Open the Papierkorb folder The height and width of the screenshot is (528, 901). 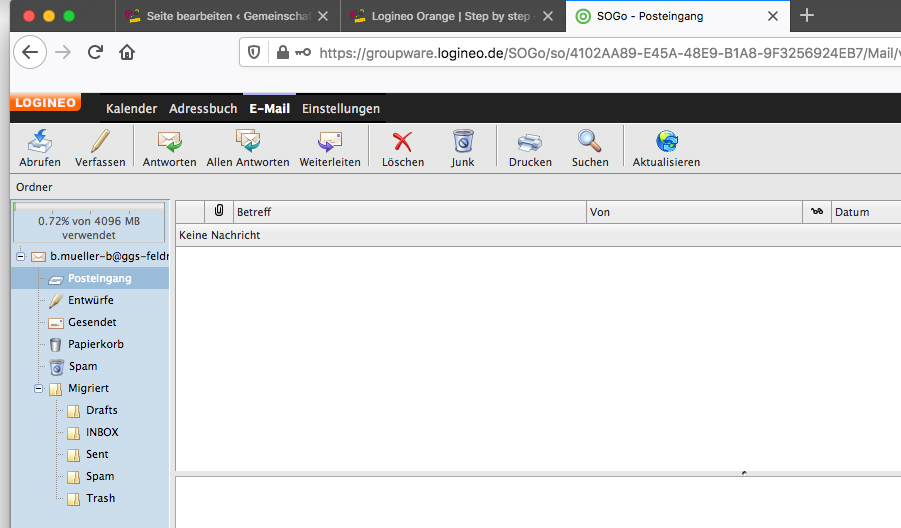click(x=95, y=344)
